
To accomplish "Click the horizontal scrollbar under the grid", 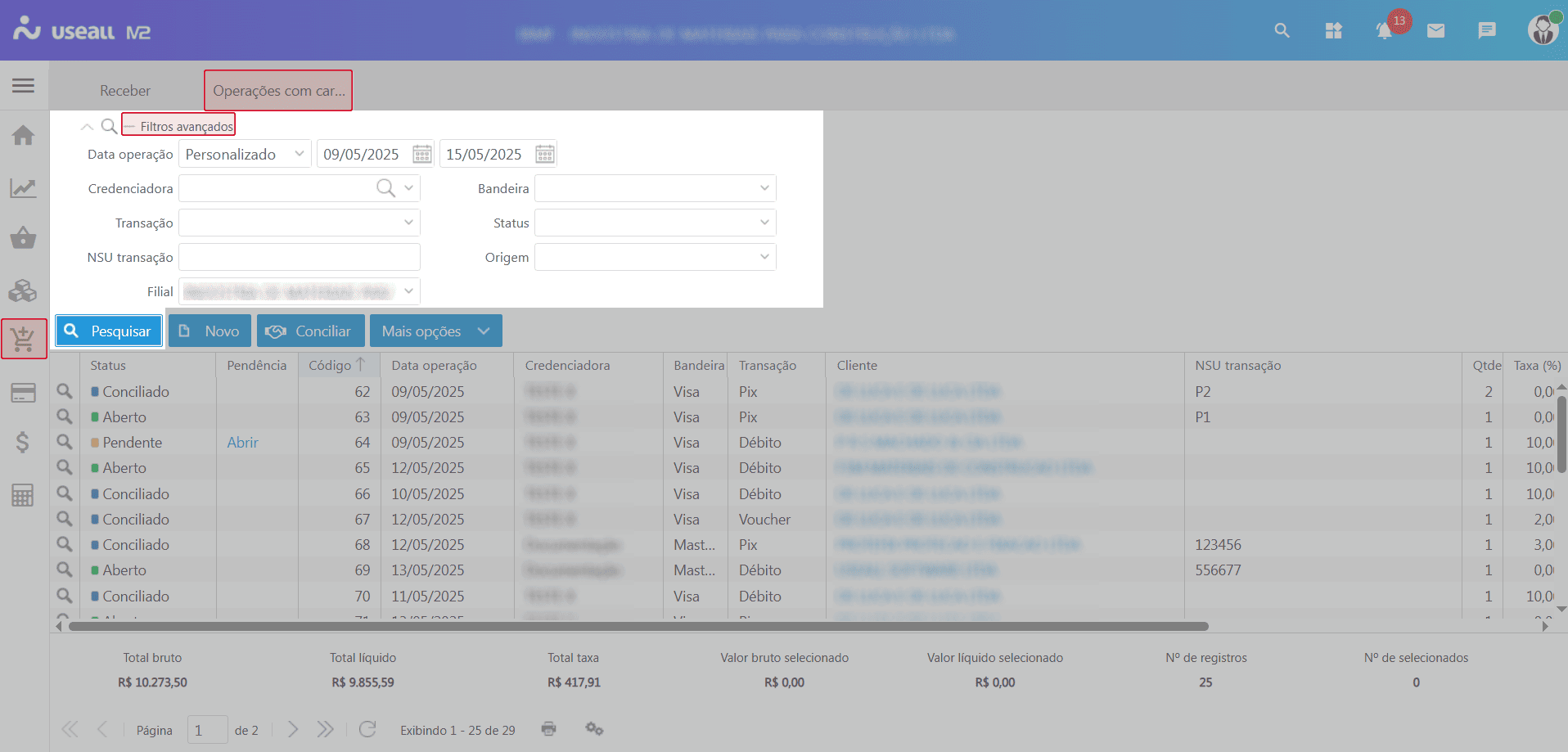I will click(638, 627).
